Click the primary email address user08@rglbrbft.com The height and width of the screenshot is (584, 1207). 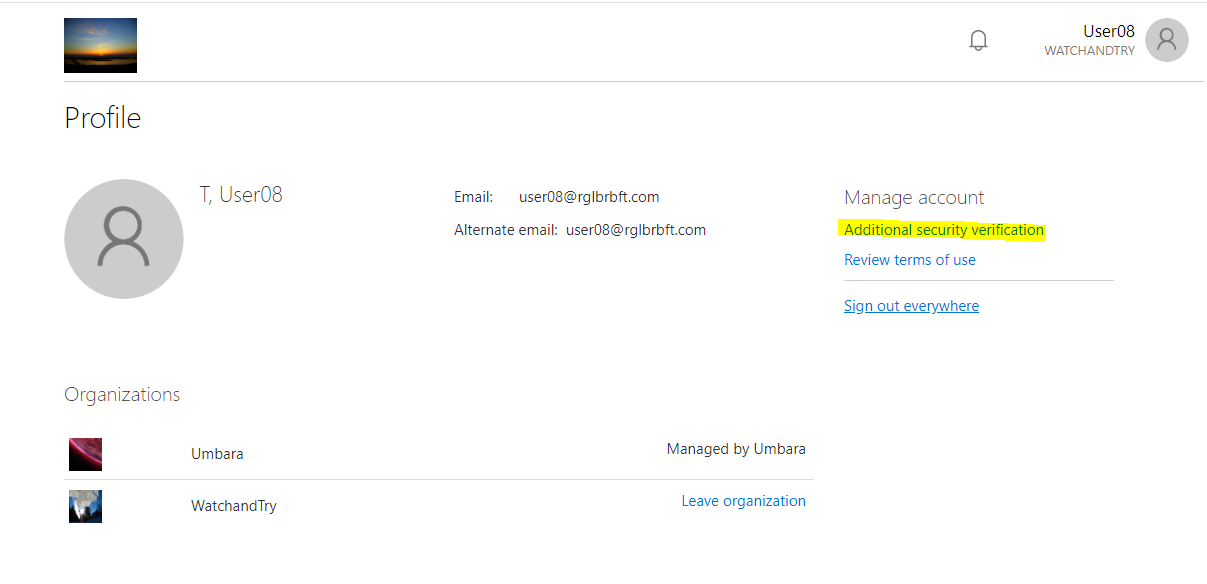(589, 197)
